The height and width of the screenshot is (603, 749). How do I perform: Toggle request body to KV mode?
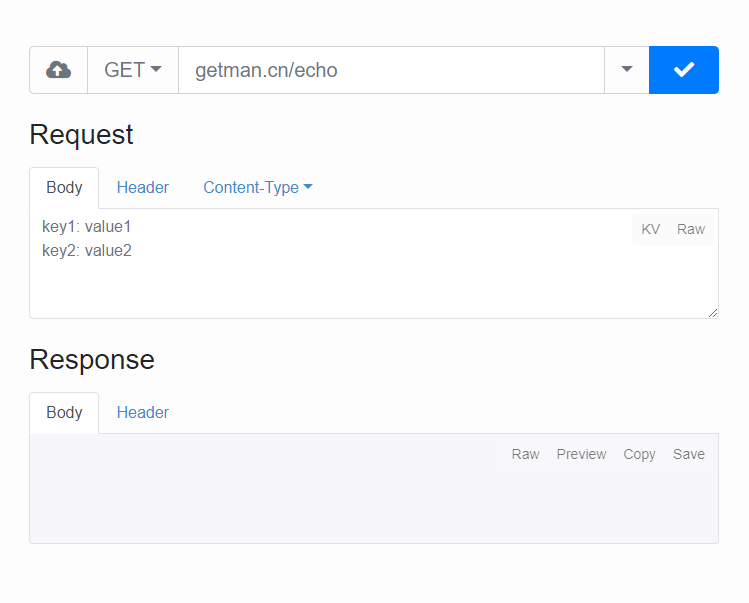[650, 229]
